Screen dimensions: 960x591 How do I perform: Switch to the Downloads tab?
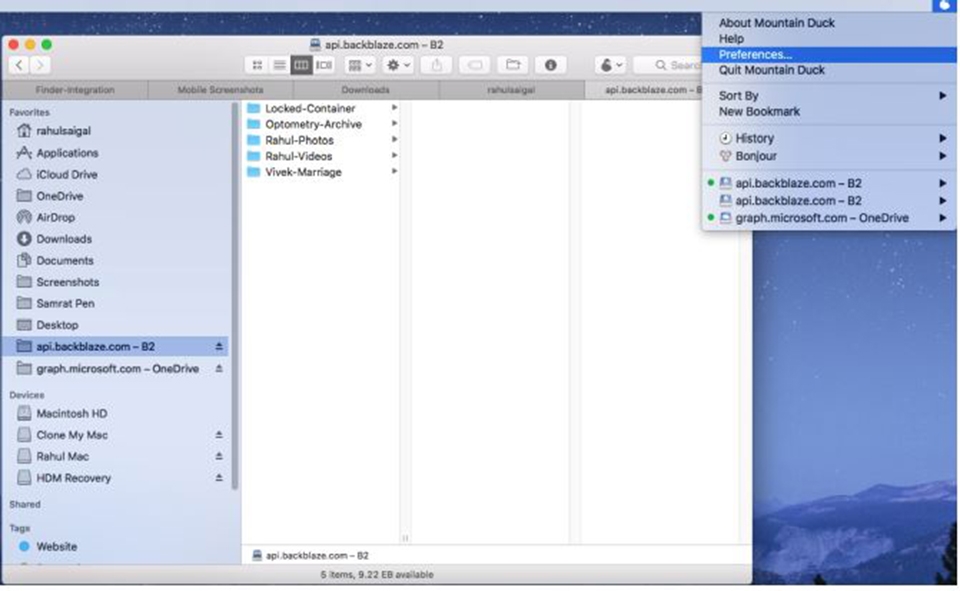[x=366, y=90]
